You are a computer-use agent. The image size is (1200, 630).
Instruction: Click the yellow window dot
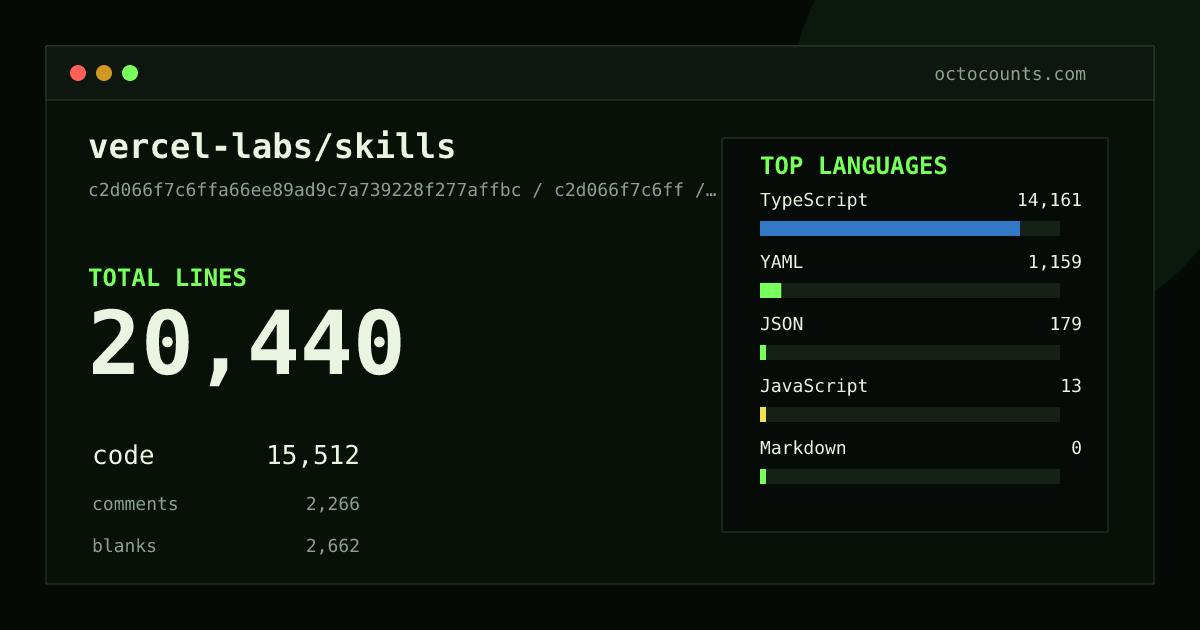104,73
